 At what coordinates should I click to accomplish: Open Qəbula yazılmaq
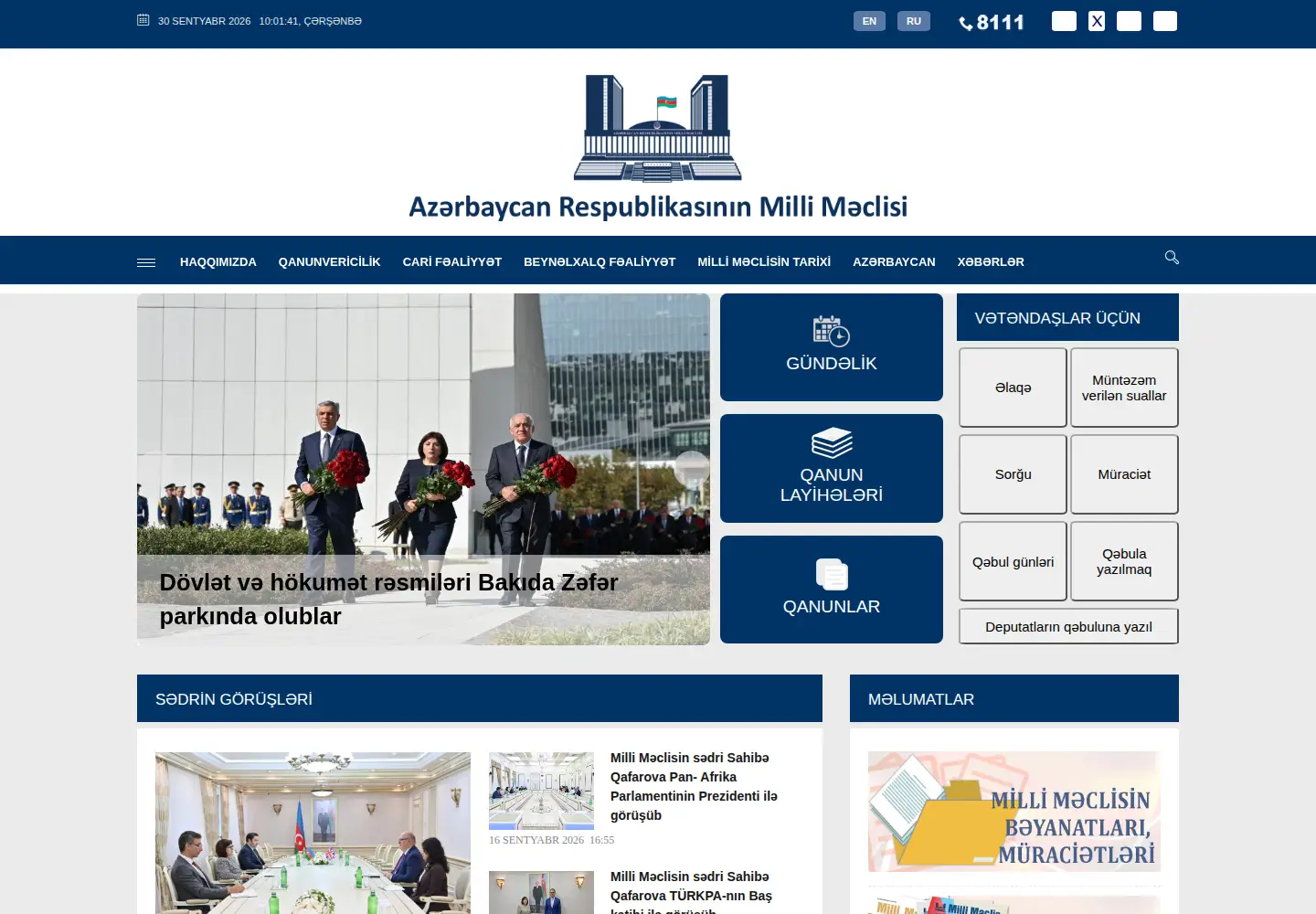coord(1124,561)
